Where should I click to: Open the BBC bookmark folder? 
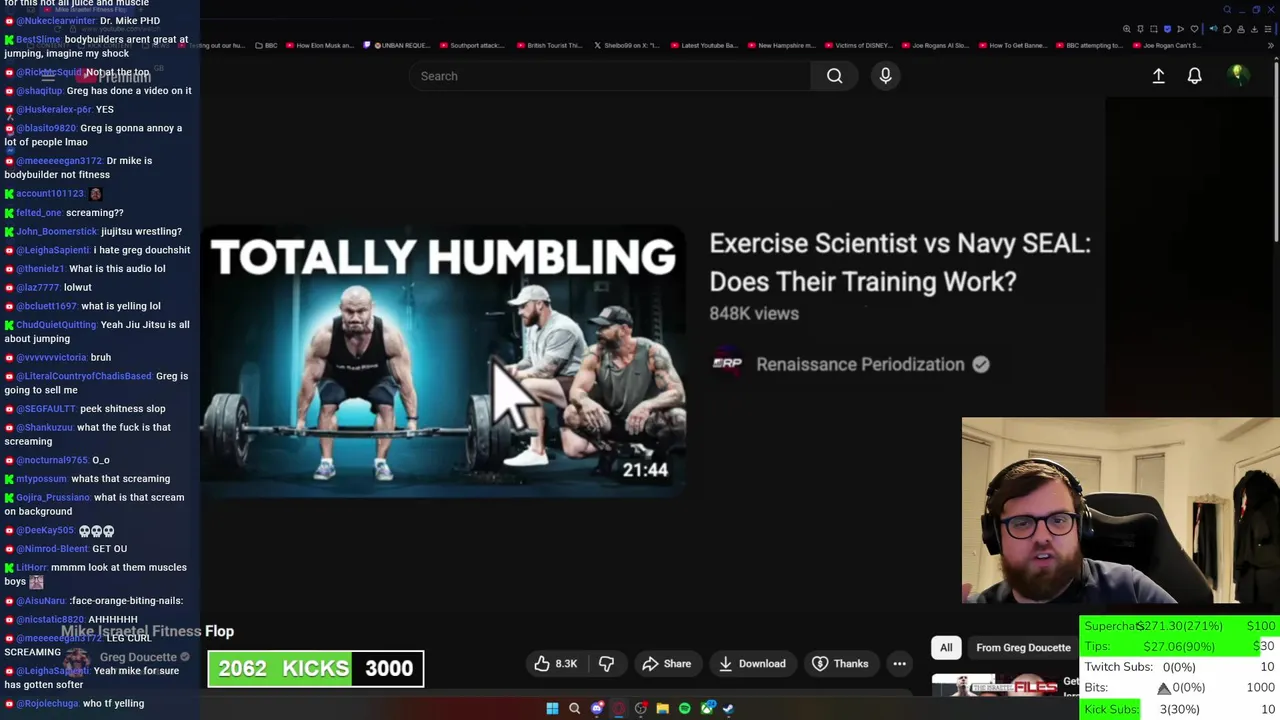click(266, 45)
